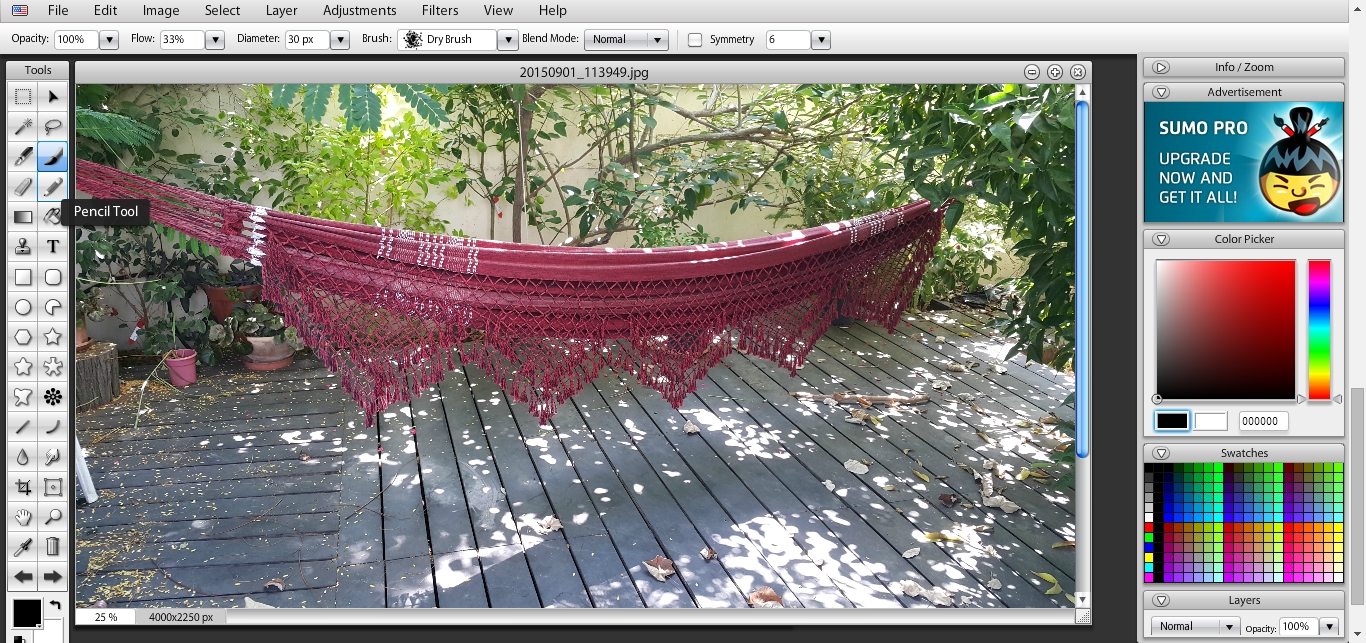This screenshot has width=1366, height=643.
Task: Choose the Lasso tool
Action: 53,127
